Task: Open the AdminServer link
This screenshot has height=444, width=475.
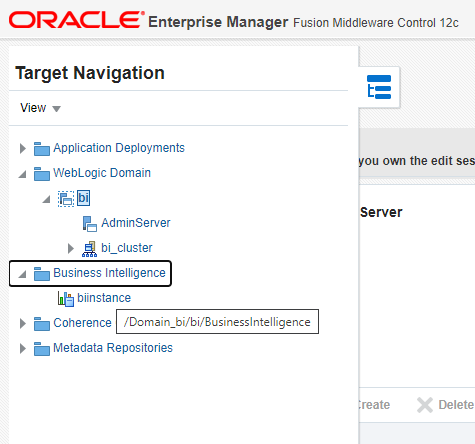Action: 136,223
